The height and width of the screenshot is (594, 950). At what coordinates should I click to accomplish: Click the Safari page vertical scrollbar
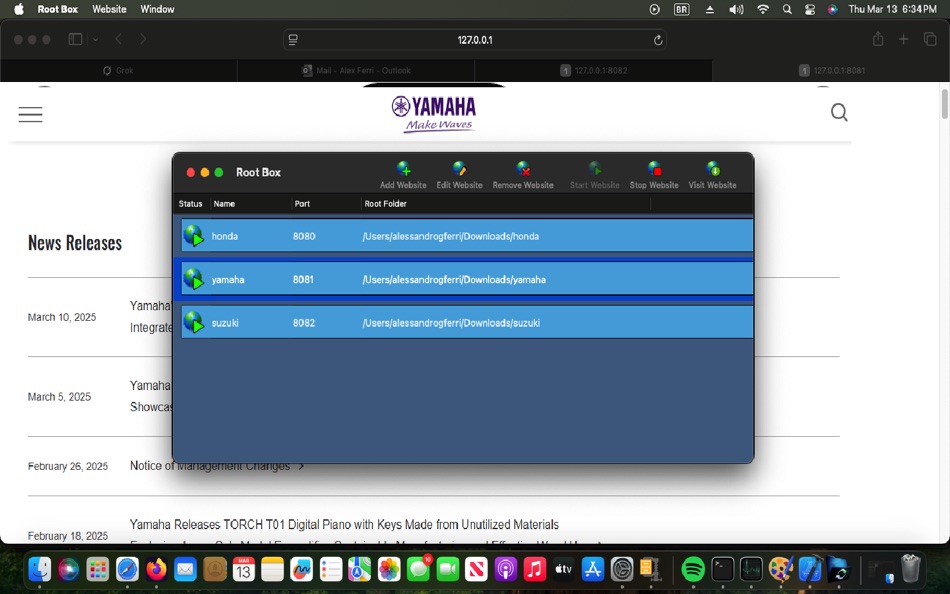944,104
